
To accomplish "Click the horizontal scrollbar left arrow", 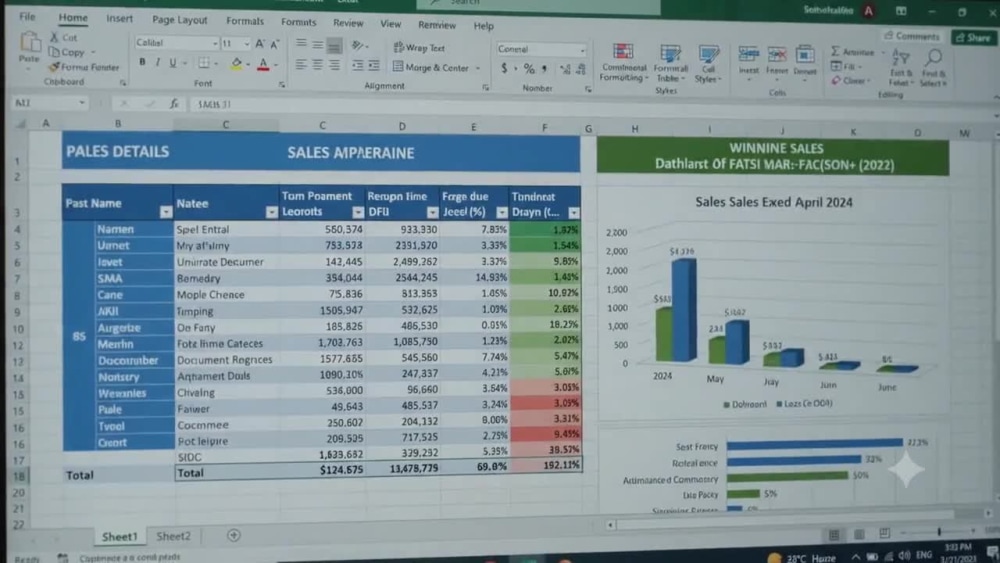I will click(x=610, y=525).
